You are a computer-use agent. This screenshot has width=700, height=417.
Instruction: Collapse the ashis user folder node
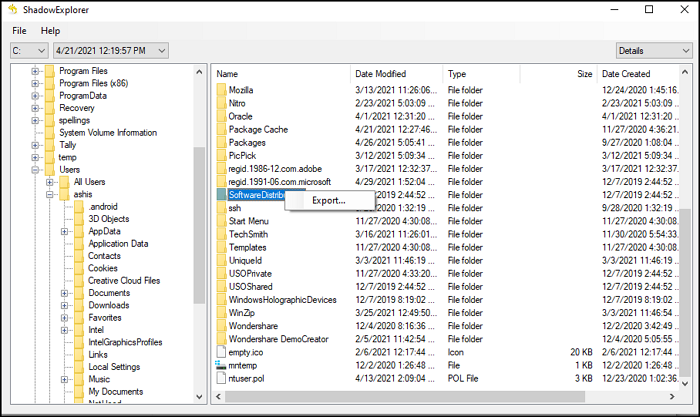(x=50, y=194)
